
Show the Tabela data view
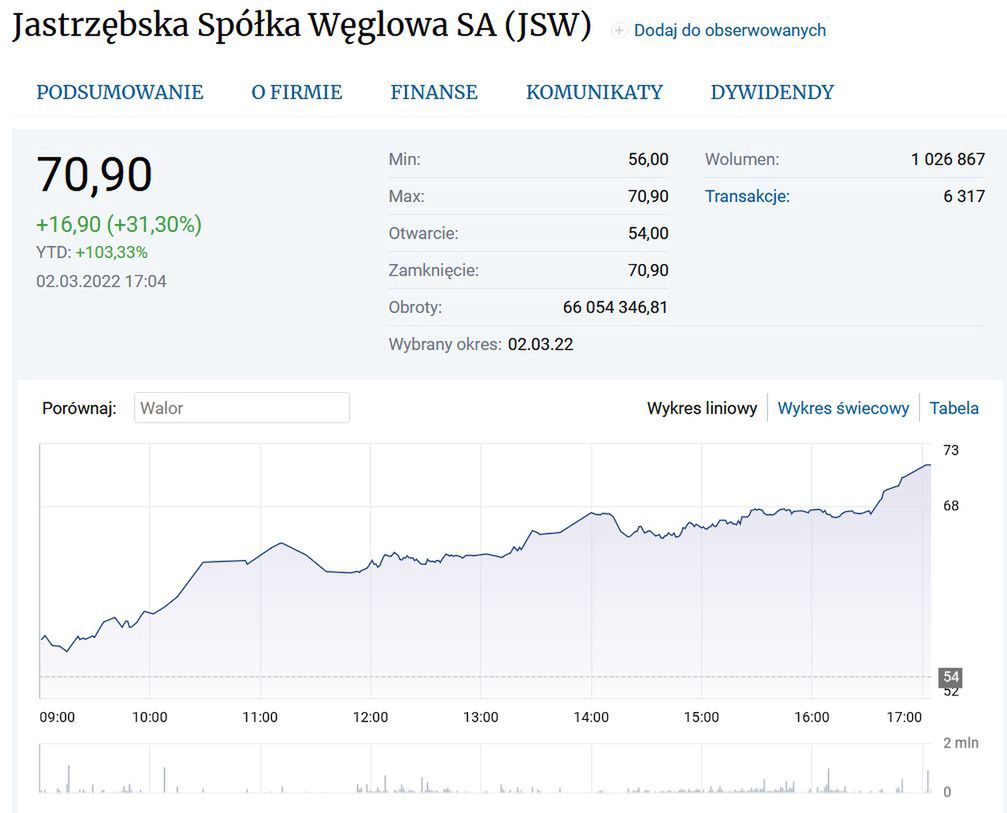[954, 408]
